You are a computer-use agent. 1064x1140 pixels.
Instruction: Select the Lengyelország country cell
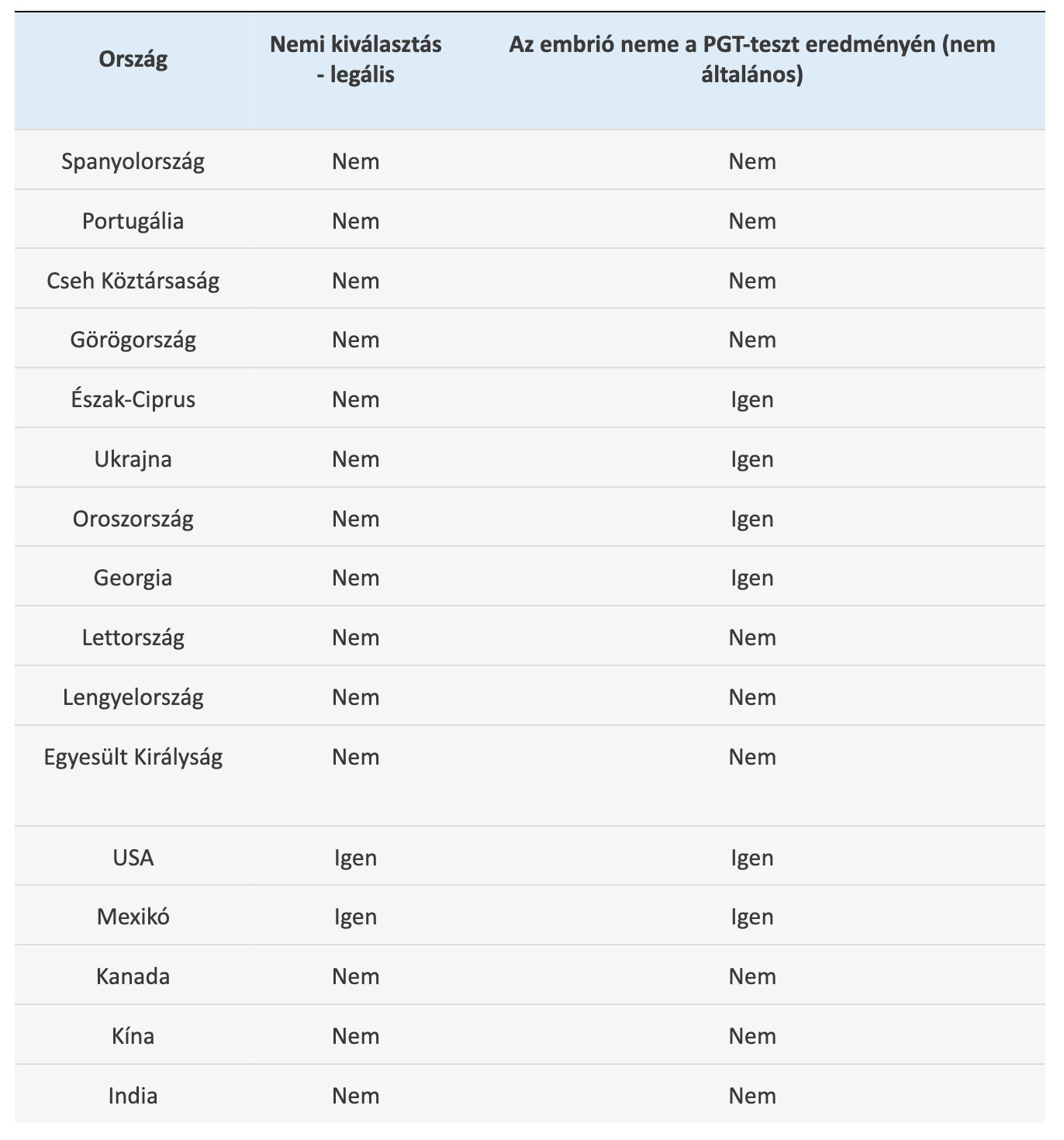coord(133,697)
